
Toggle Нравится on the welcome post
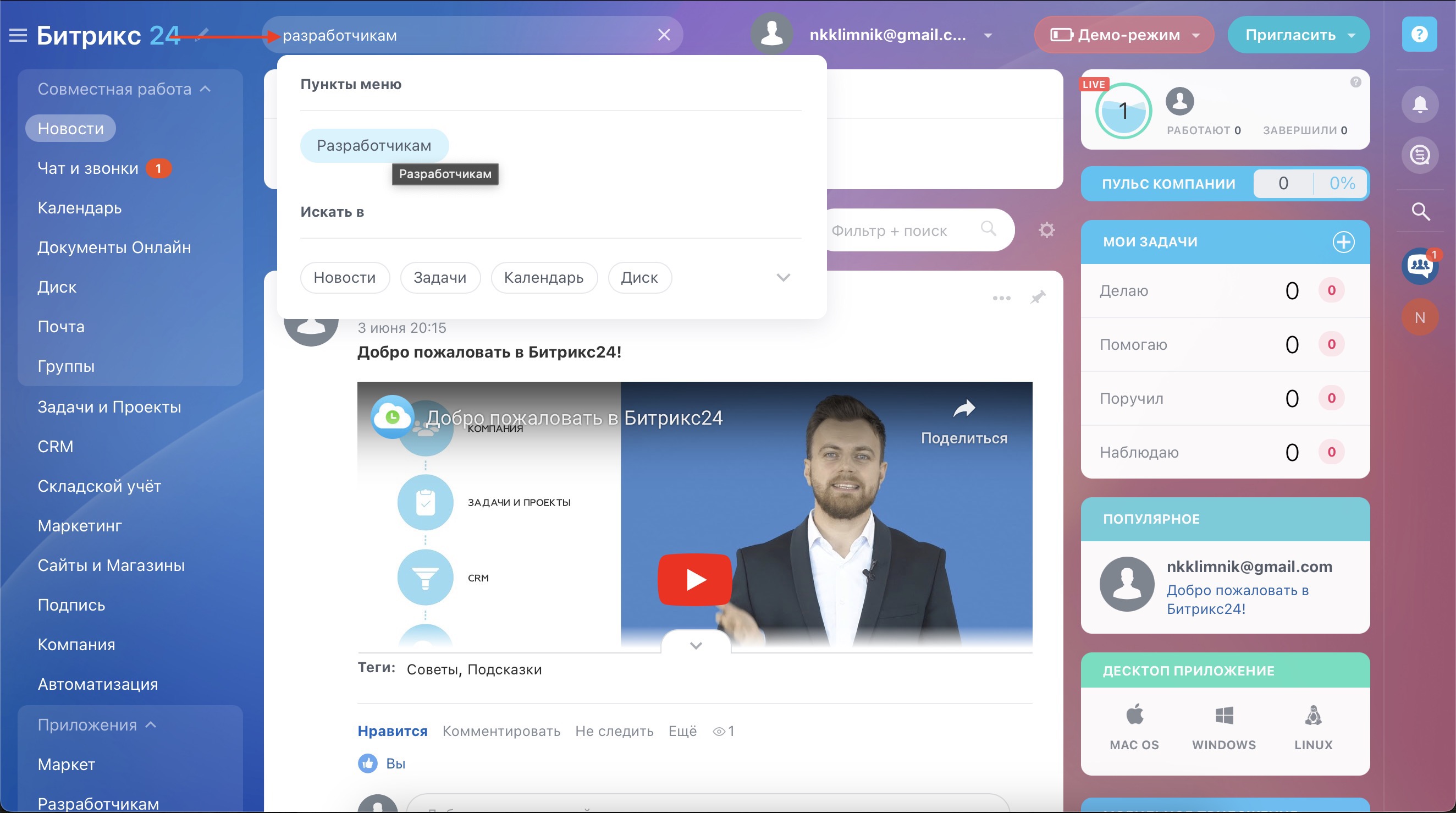[392, 730]
